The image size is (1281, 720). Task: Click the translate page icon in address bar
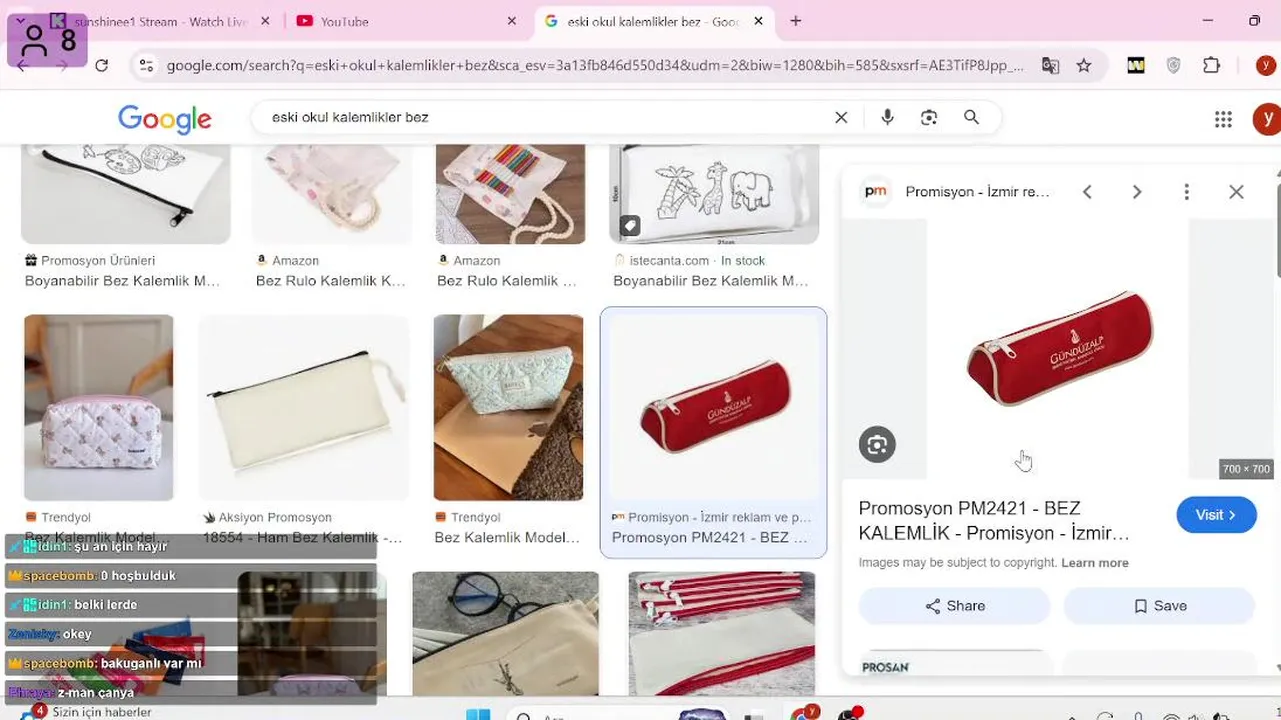pyautogui.click(x=1050, y=65)
